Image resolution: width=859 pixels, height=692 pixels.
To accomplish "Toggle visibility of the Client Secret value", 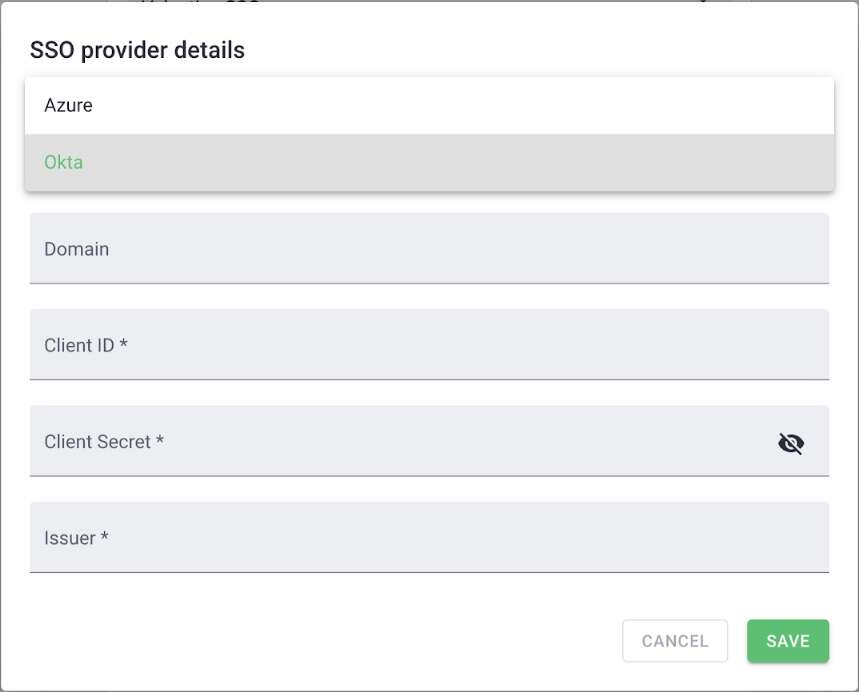I will (790, 442).
